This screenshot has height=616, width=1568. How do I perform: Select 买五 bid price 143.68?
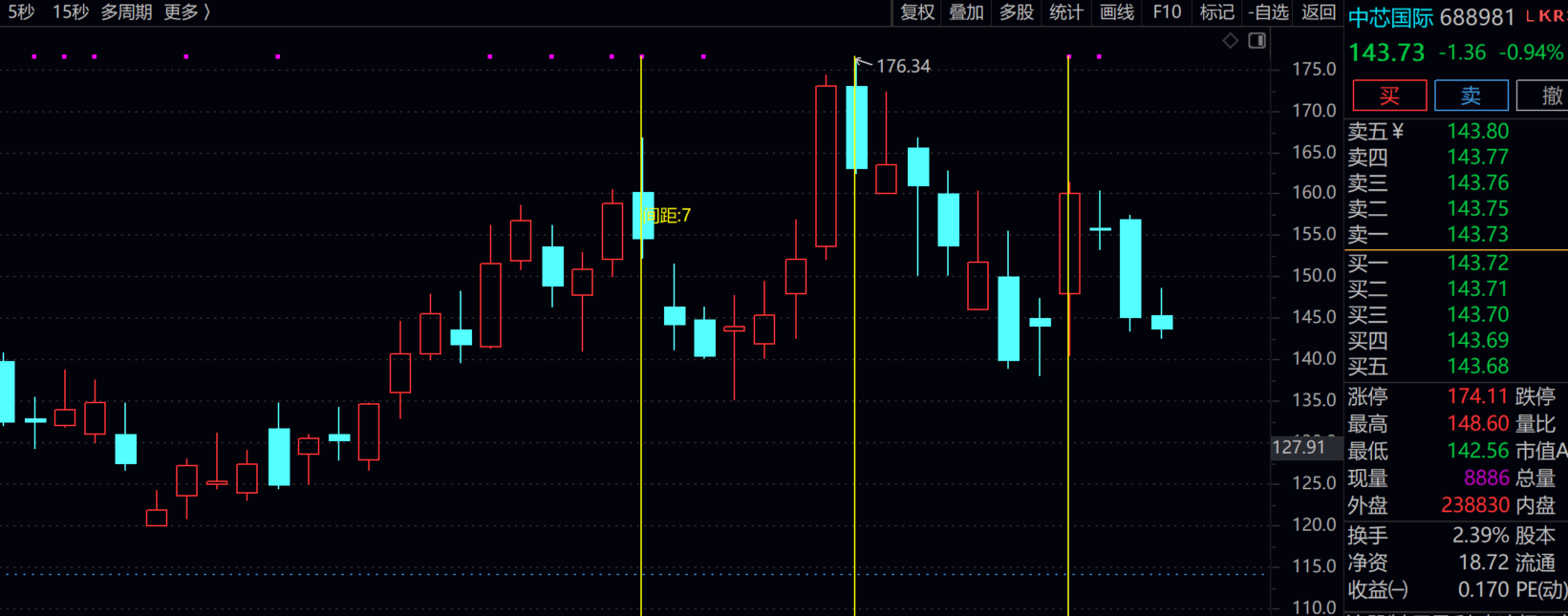pos(1477,366)
